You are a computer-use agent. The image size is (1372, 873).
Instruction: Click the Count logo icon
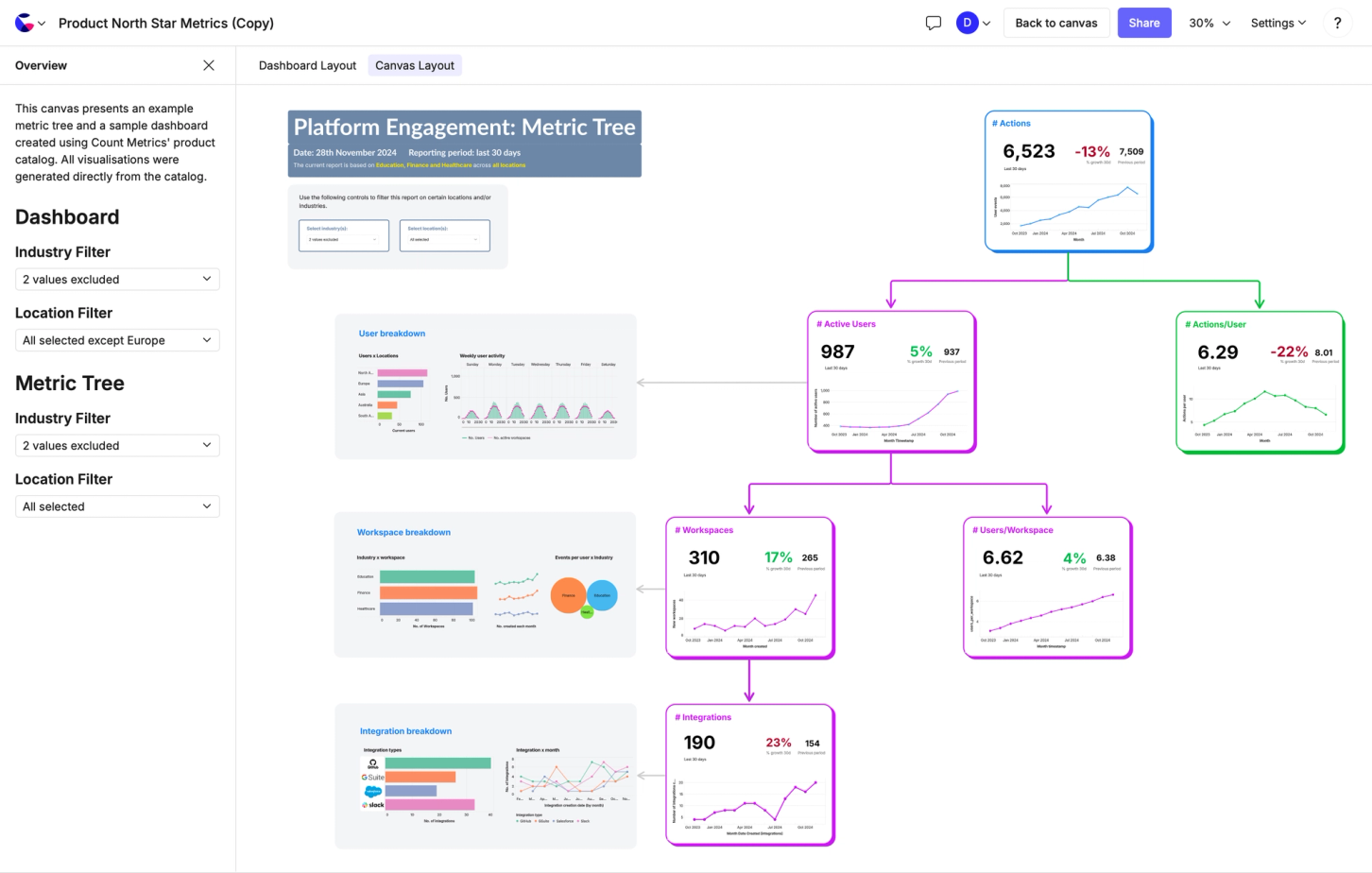(24, 23)
